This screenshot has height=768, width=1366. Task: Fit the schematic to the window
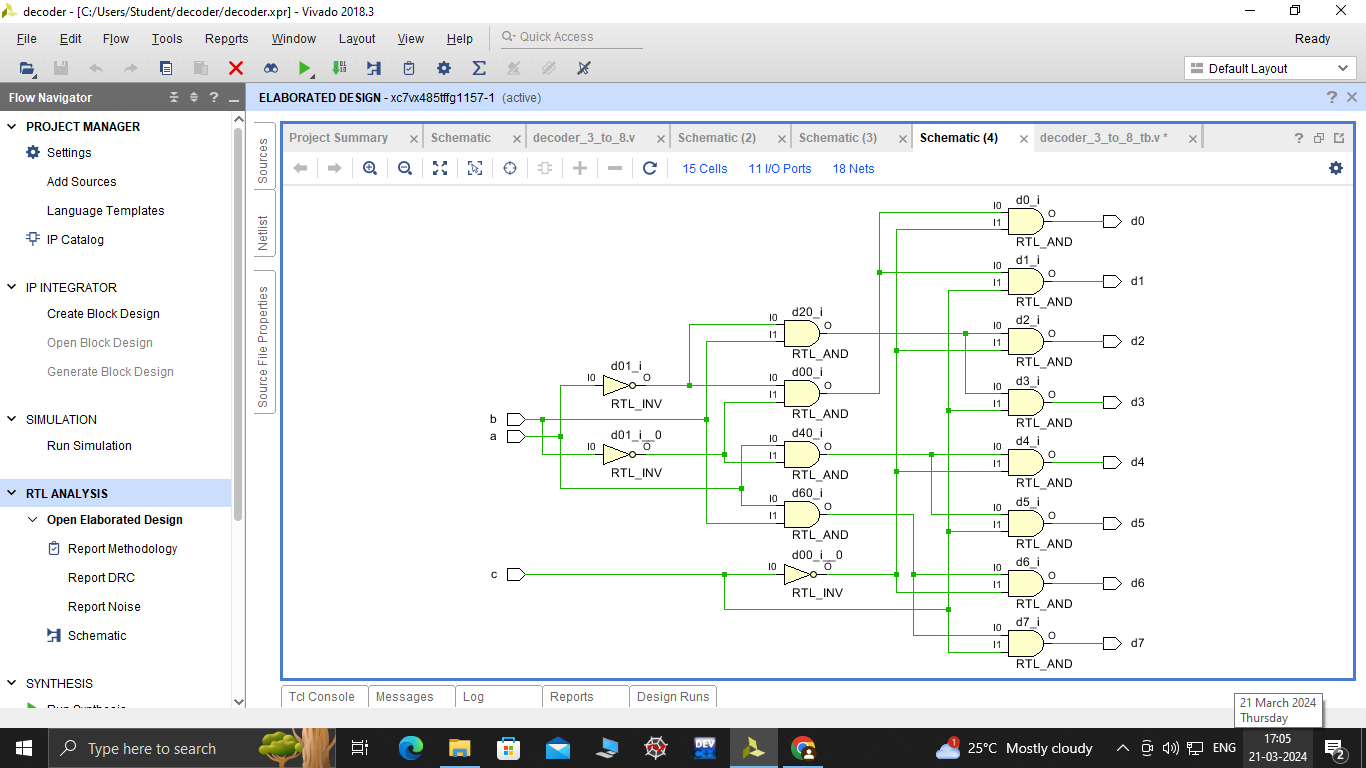[x=440, y=168]
